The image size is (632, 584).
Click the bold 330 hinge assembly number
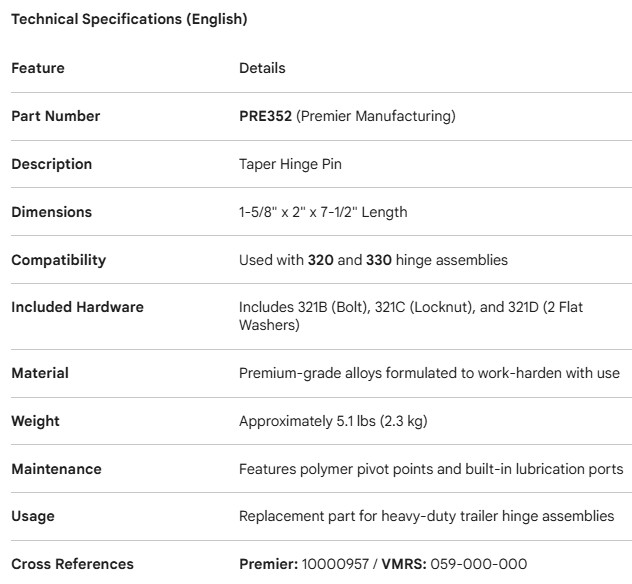(x=380, y=260)
